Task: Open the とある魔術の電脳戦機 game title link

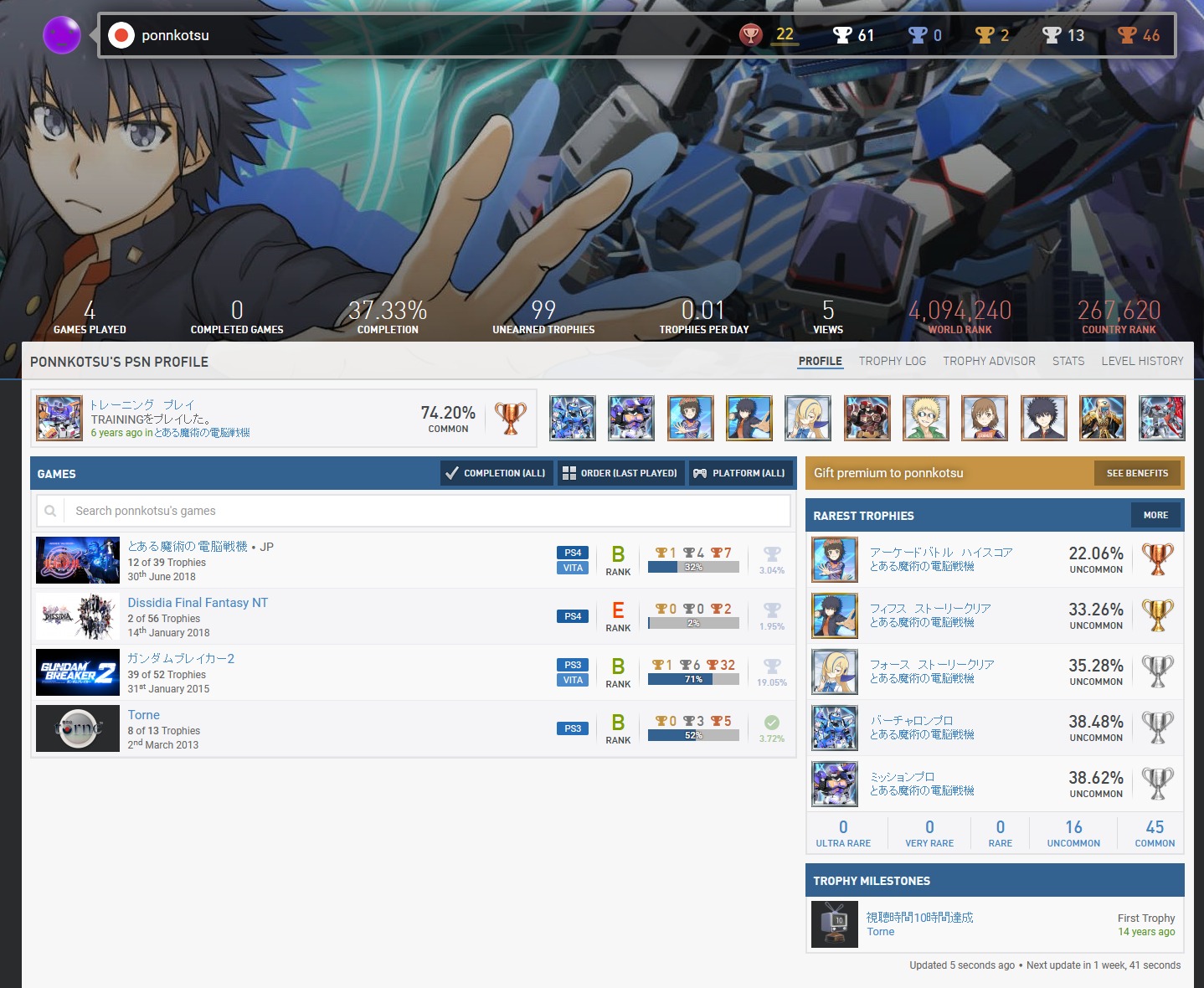Action: [188, 547]
